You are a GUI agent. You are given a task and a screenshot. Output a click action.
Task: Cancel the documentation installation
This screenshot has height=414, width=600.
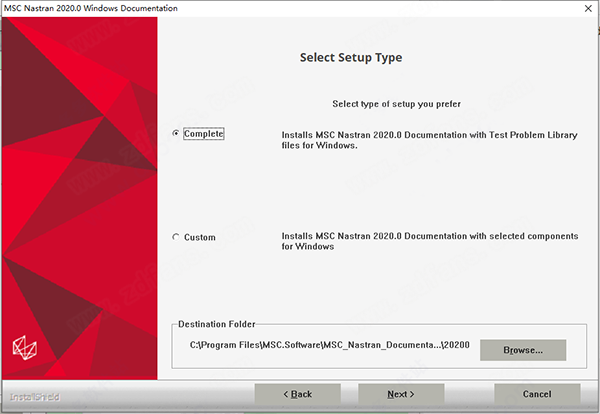[x=537, y=394]
